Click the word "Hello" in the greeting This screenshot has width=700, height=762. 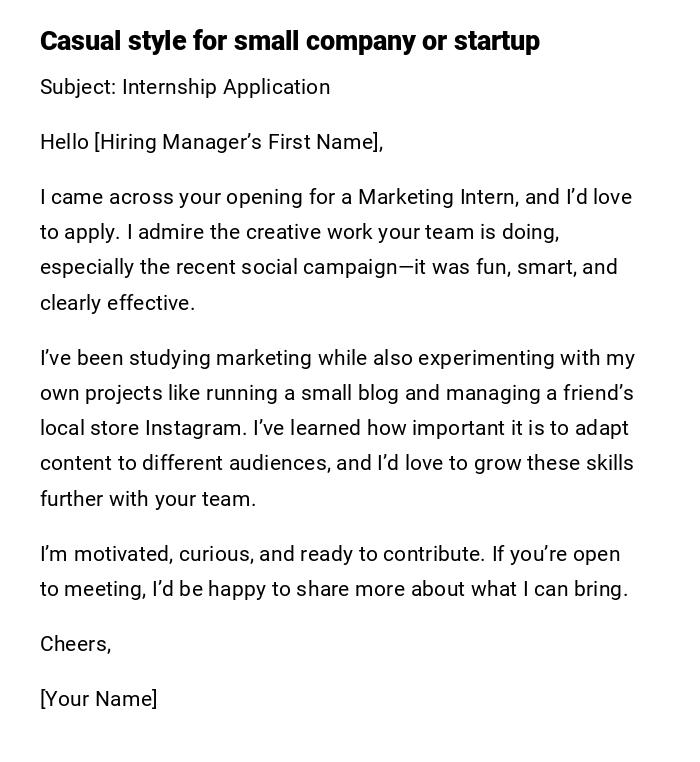click(x=64, y=142)
